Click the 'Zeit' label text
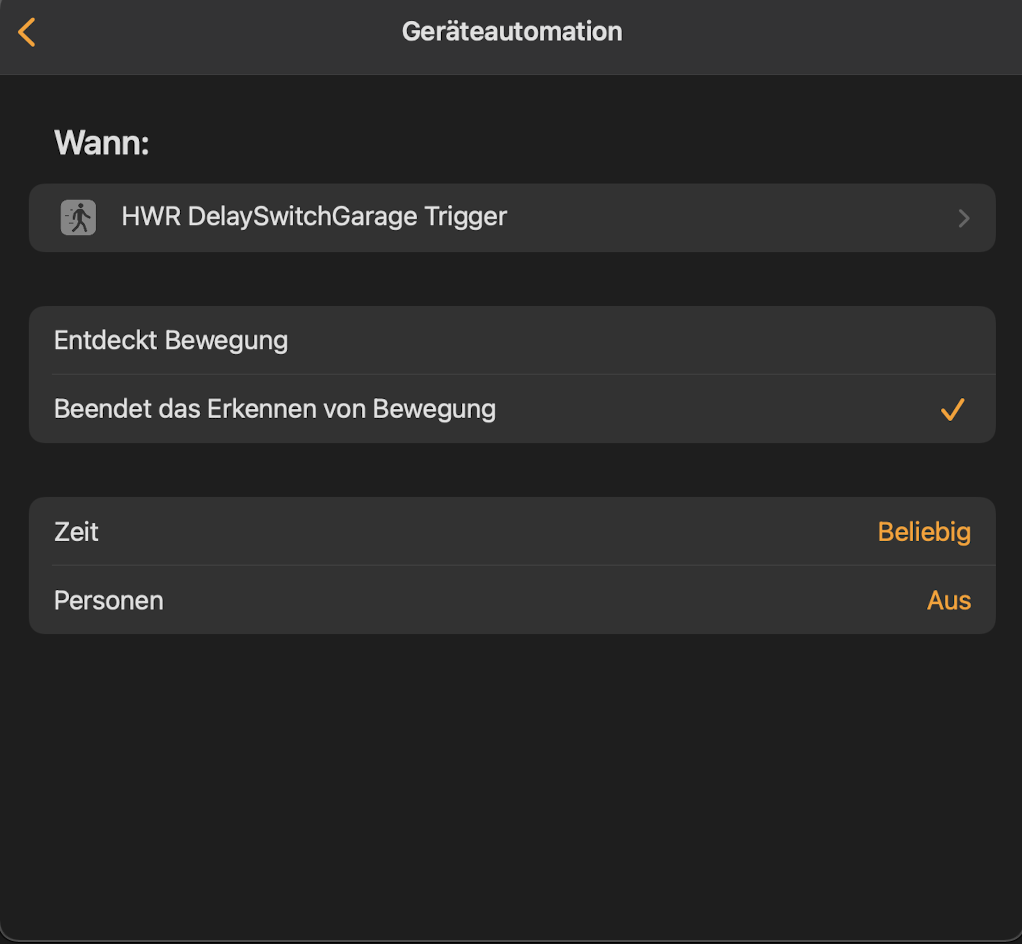1022x944 pixels. point(76,532)
